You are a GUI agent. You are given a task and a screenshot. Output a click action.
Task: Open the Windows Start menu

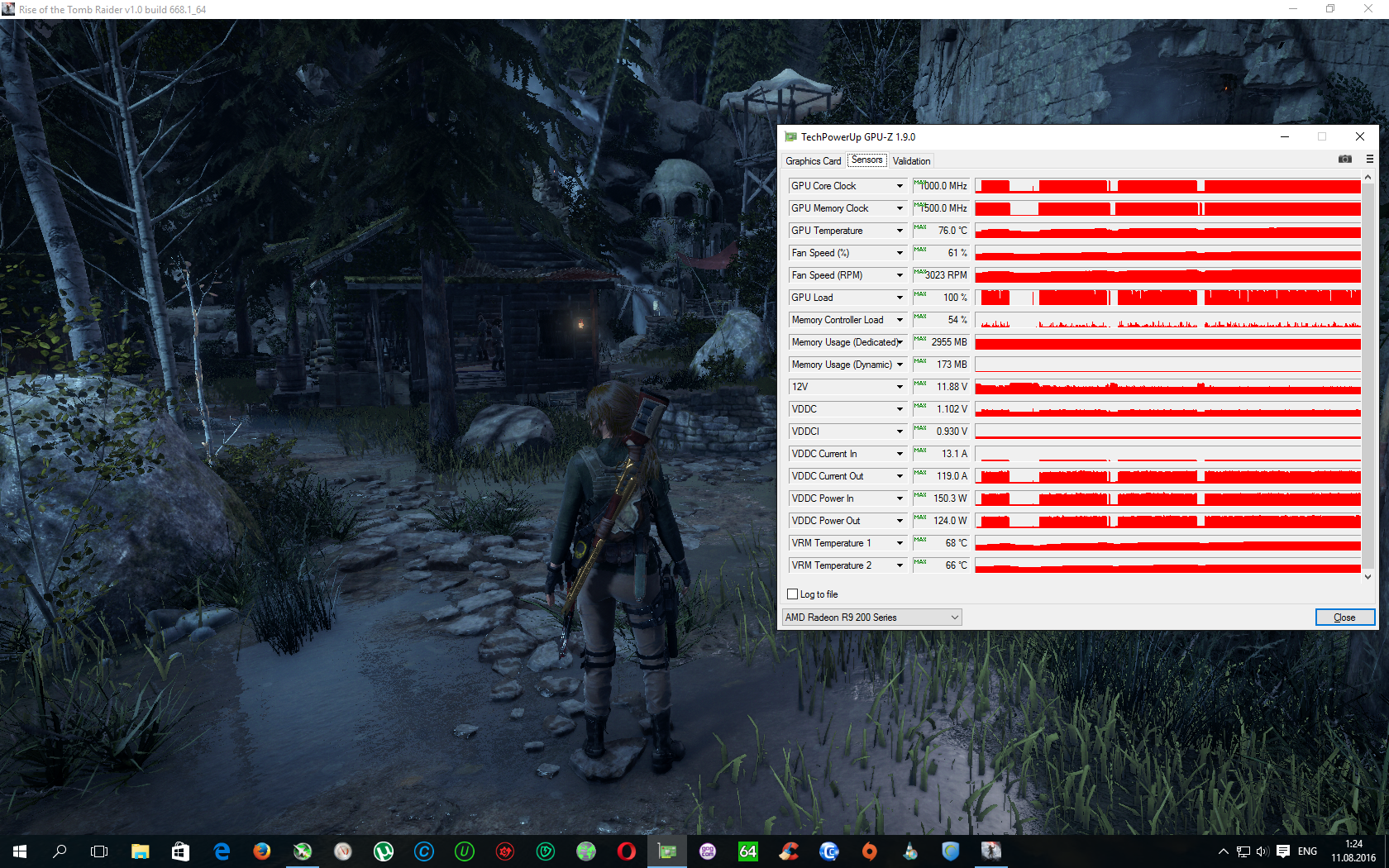[20, 851]
